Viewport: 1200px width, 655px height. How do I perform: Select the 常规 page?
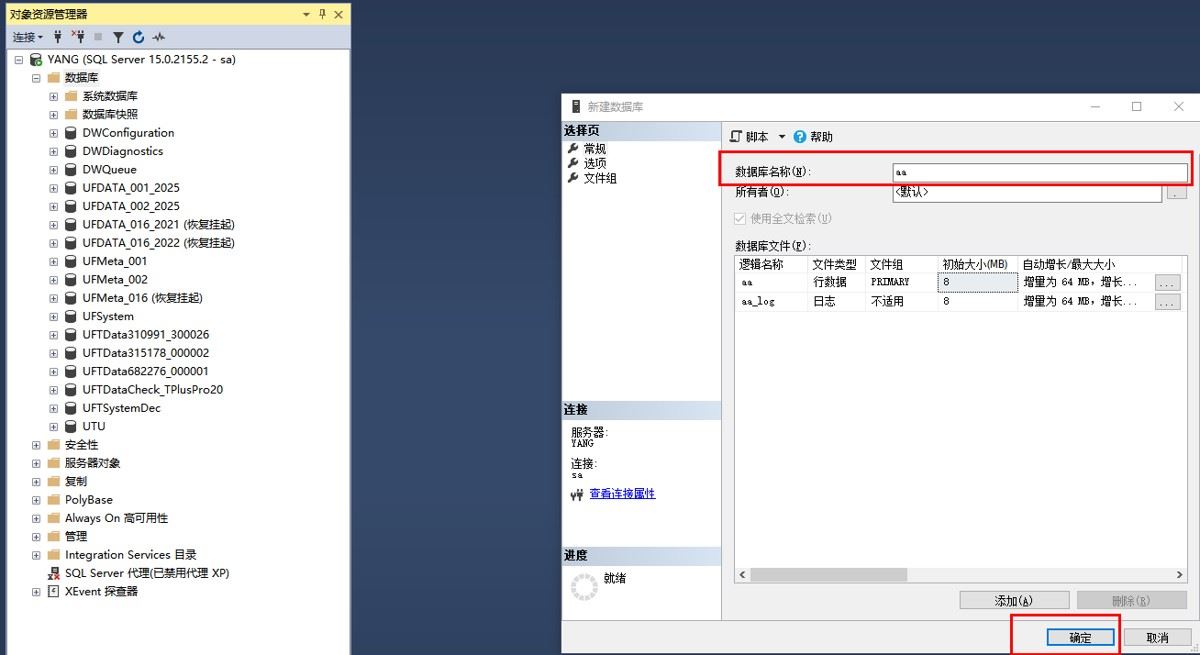point(595,148)
